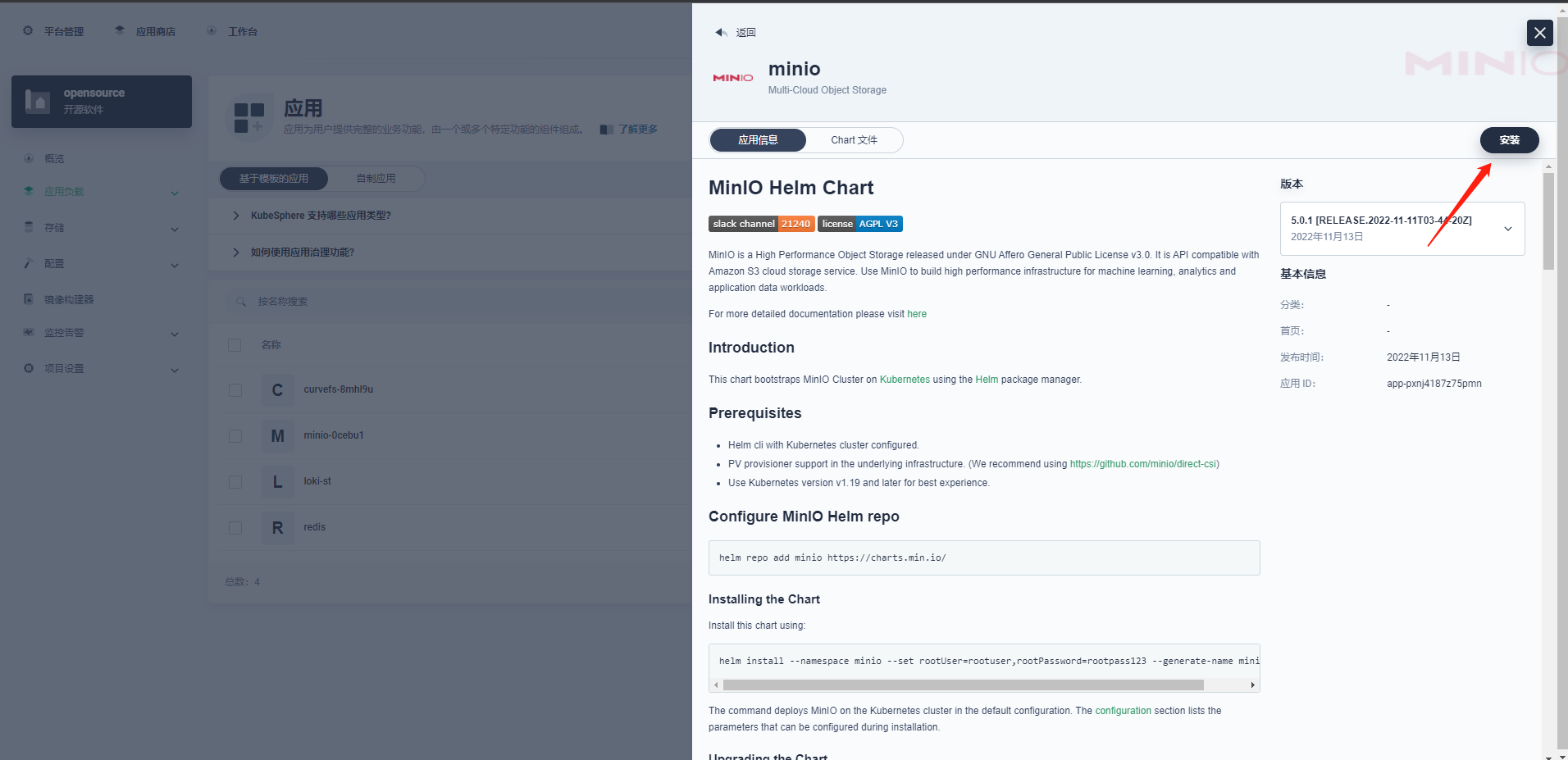Toggle the select-all checkbox in 名称 header
The width and height of the screenshot is (1568, 760).
(235, 345)
